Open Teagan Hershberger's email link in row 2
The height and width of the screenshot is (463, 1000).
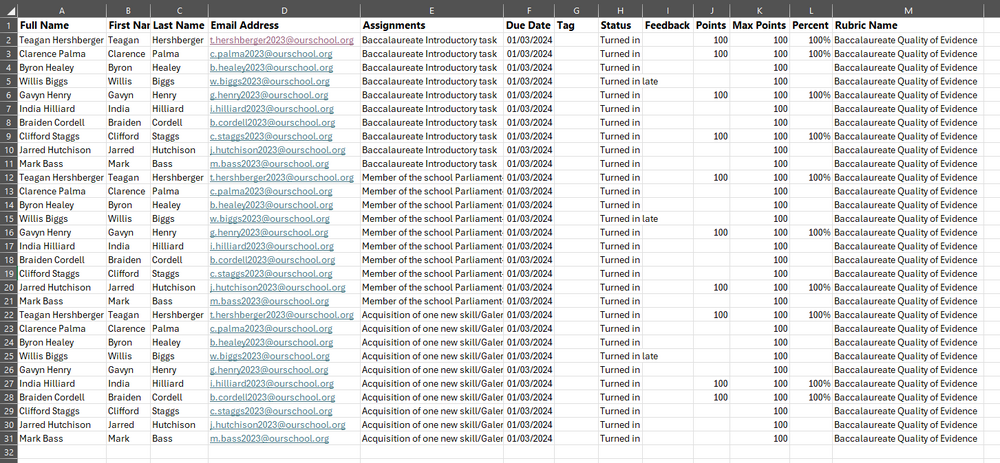pos(282,40)
